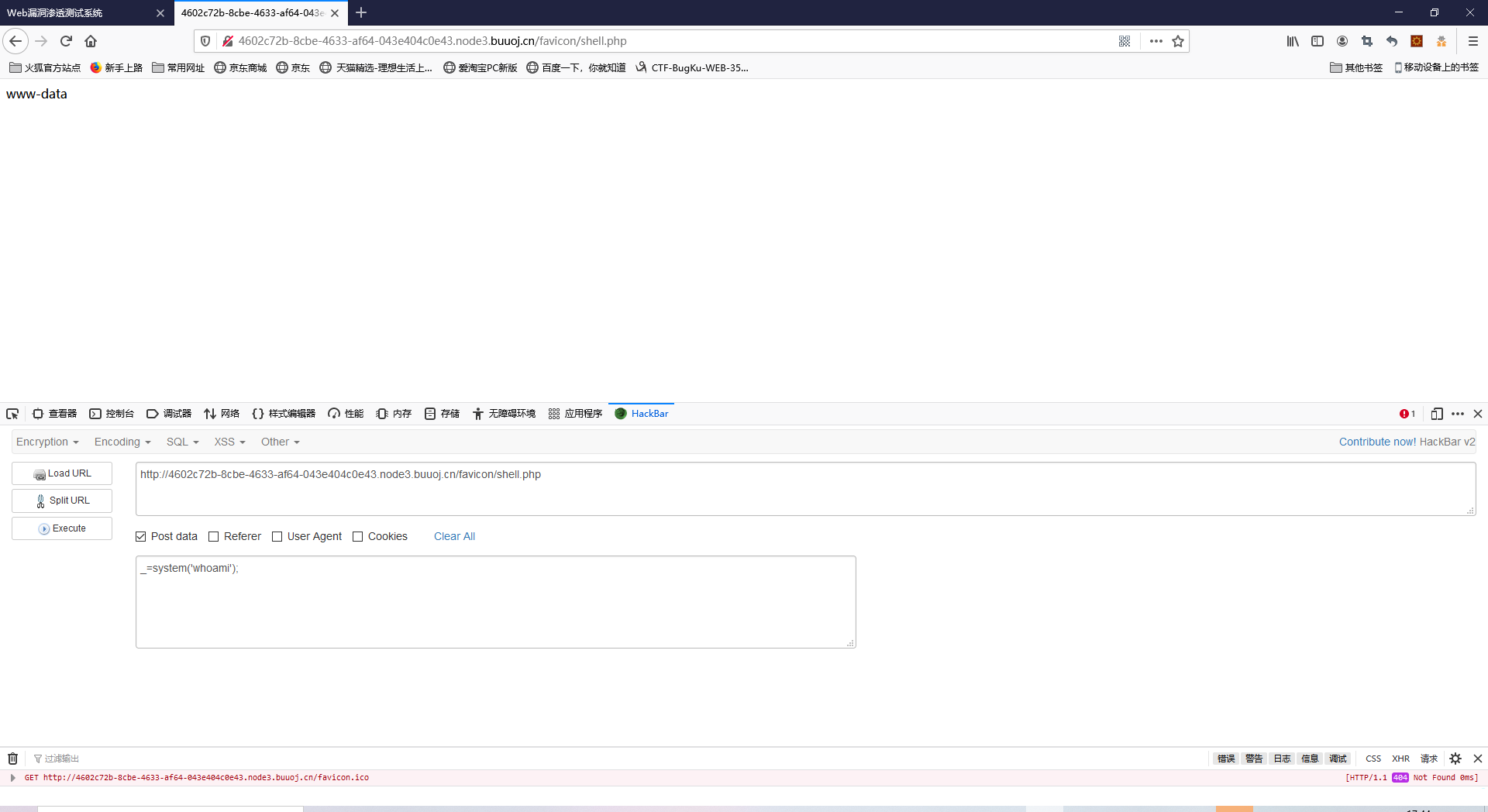
Task: Enable the Referer checkbox
Action: coord(213,536)
